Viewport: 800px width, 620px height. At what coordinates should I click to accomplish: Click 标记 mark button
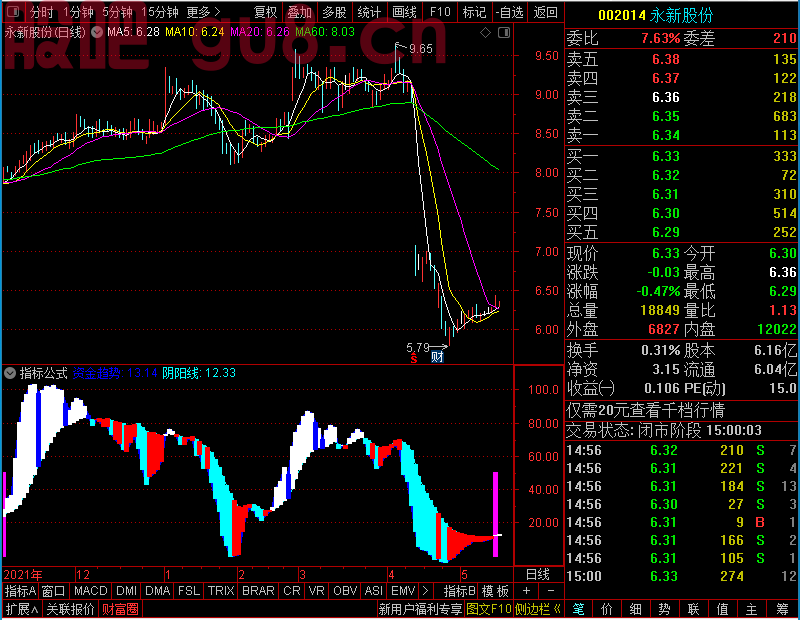[474, 12]
